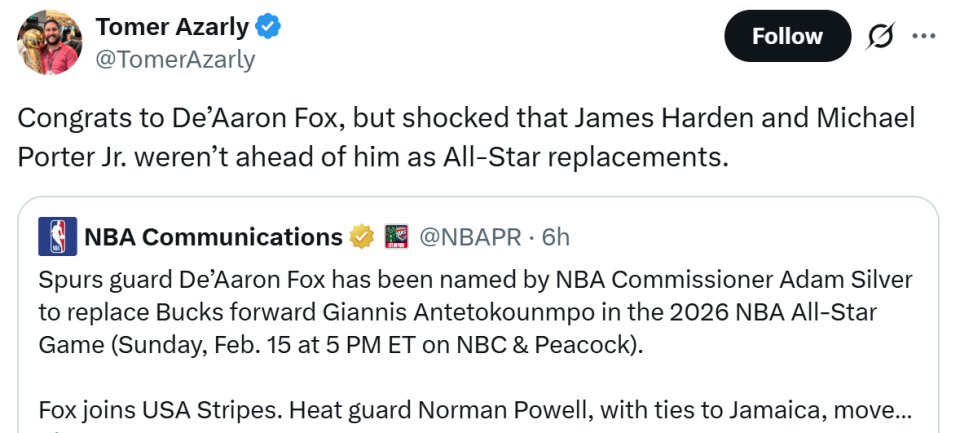Open the Tomer Azarly display name link
Screen dimensions: 960x433
(x=174, y=27)
